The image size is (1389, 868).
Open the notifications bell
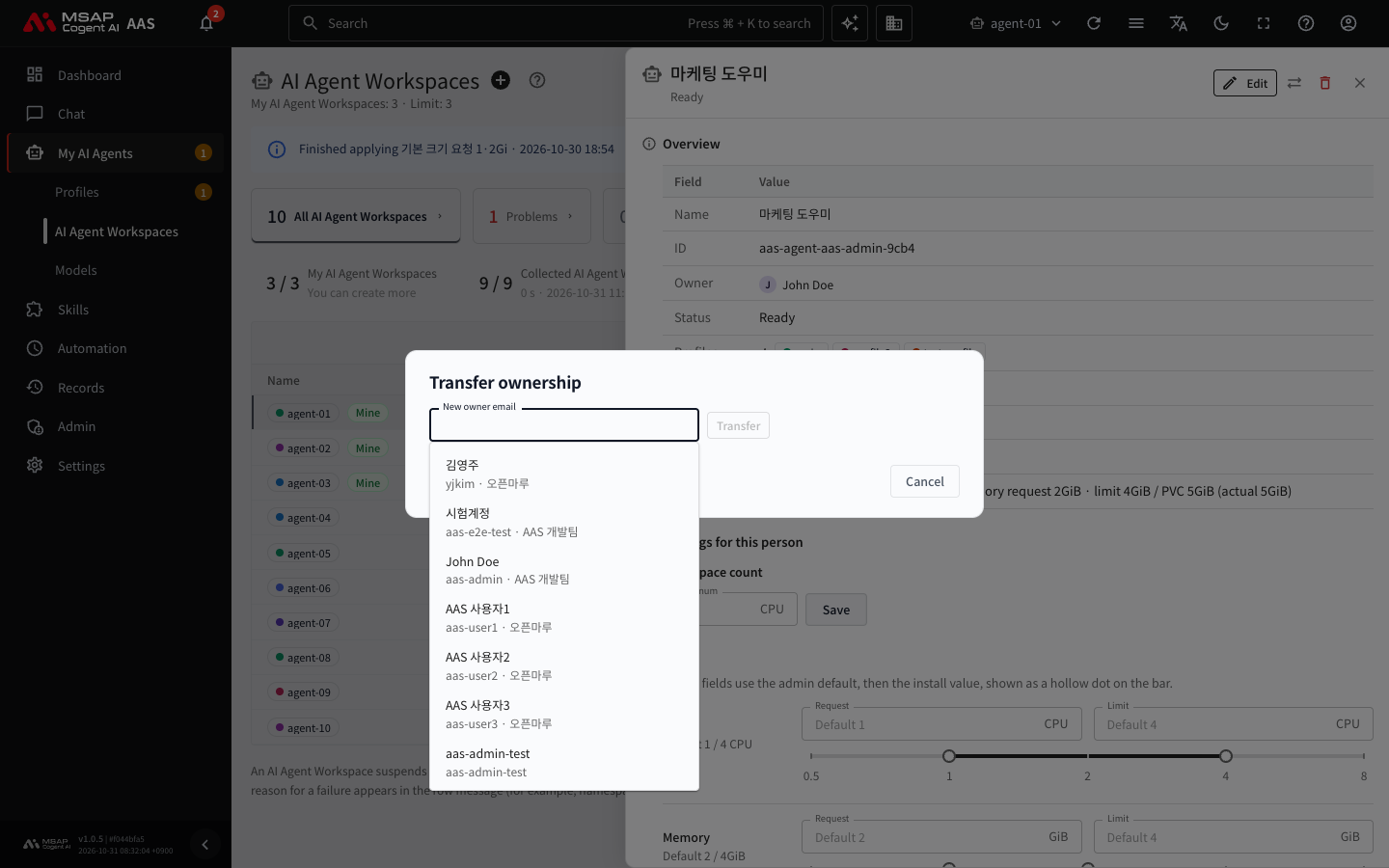click(206, 23)
